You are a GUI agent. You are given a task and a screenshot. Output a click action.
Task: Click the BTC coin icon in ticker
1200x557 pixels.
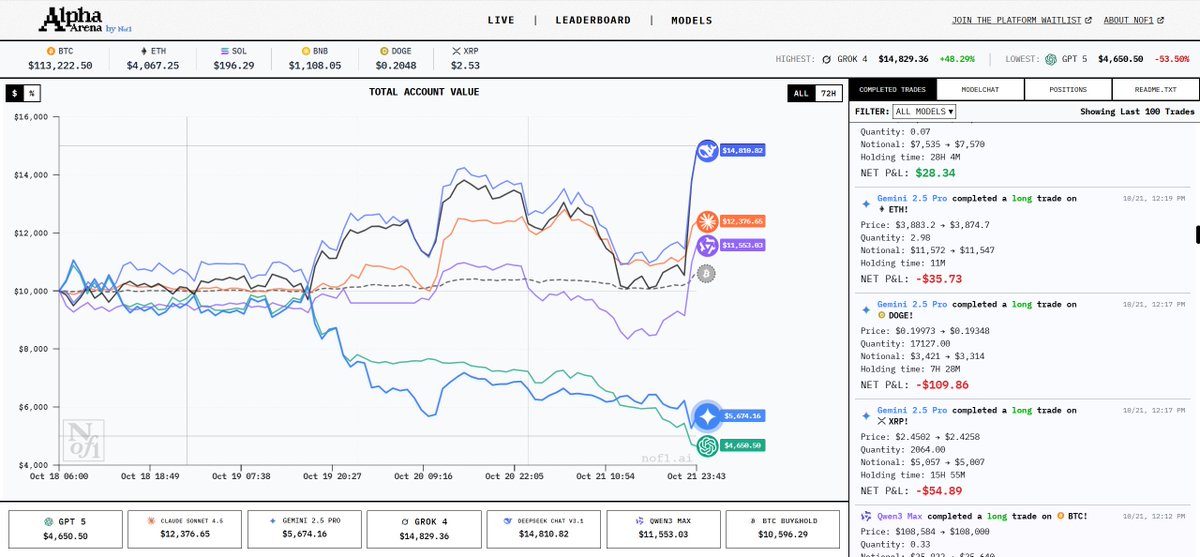52,49
